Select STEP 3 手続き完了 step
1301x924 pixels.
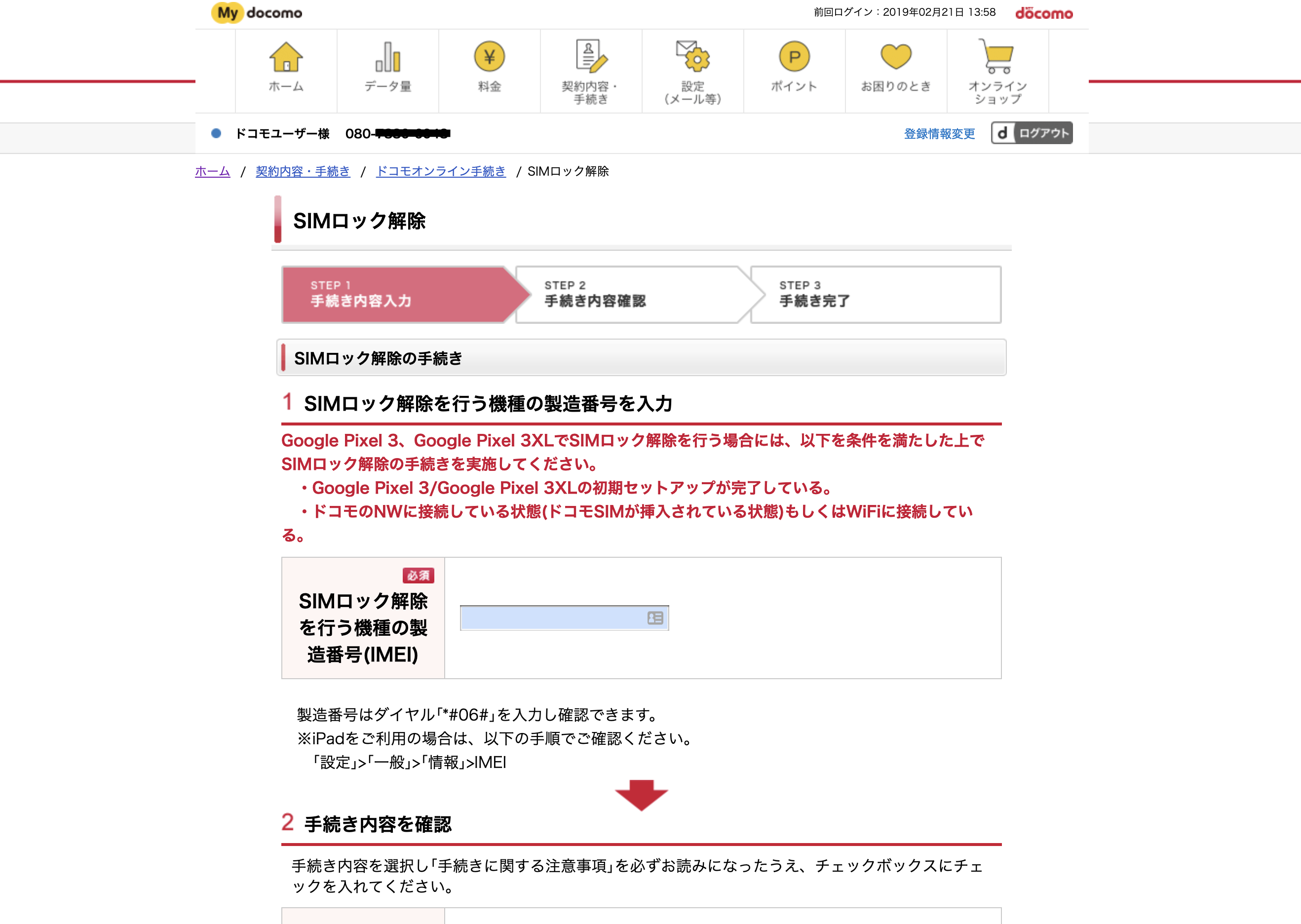coord(876,294)
